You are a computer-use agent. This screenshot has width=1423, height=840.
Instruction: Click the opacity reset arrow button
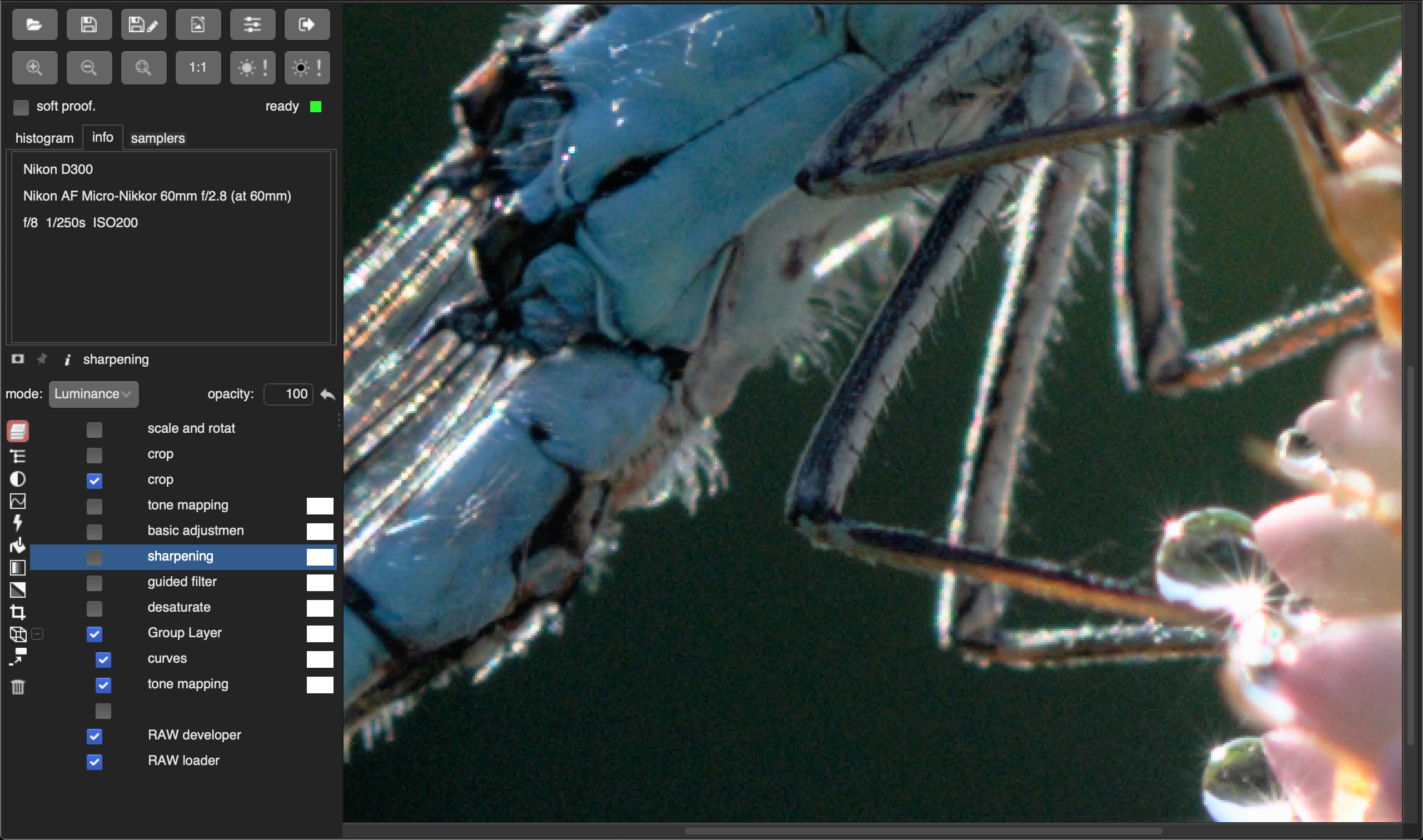(x=327, y=394)
